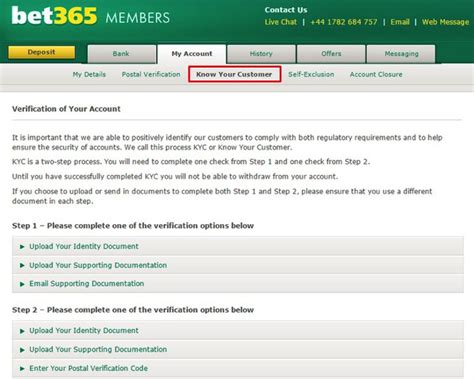Expand Step 2 Upload Your Supporting Documentation
The width and height of the screenshot is (474, 379).
(x=238, y=349)
